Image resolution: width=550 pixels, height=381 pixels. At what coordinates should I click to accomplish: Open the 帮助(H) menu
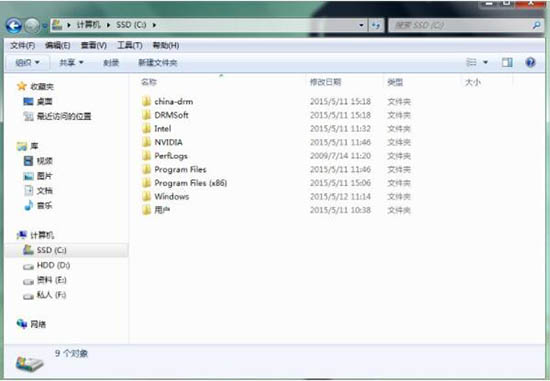(x=166, y=45)
